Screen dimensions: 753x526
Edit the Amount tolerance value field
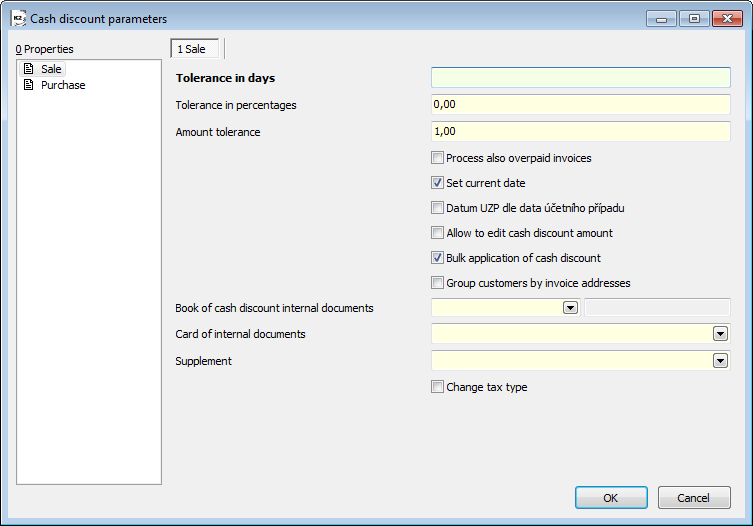pos(580,131)
